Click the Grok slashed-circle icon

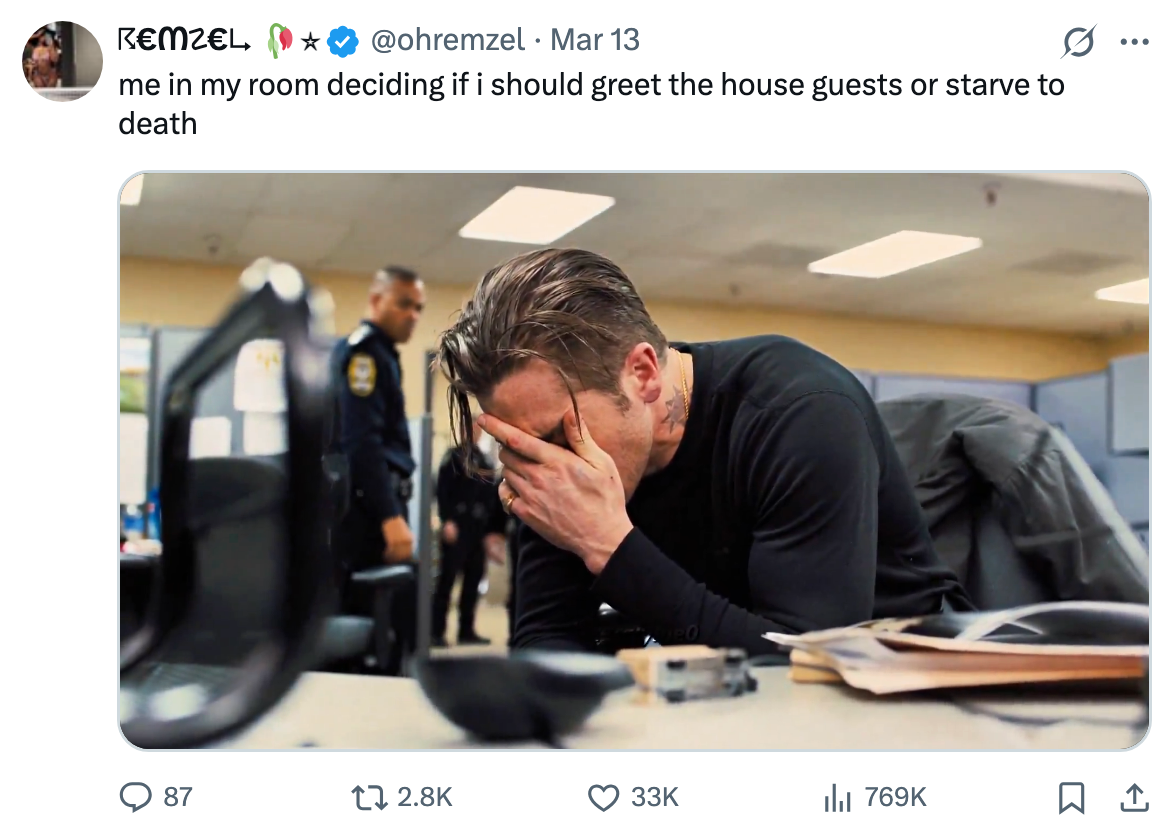click(x=1081, y=43)
